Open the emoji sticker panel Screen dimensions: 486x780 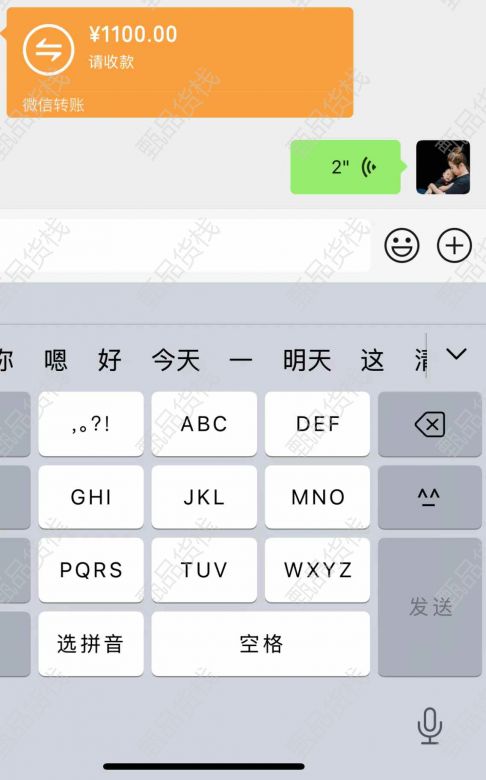pyautogui.click(x=401, y=245)
